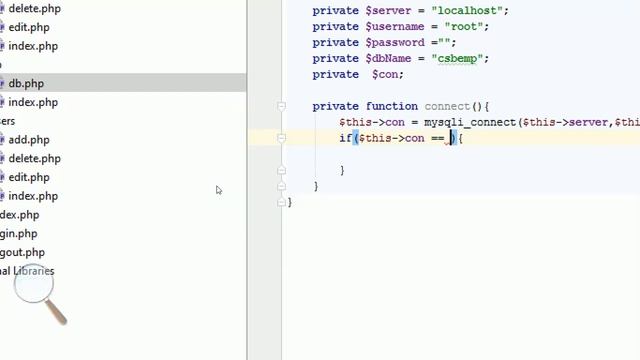Image resolution: width=640 pixels, height=360 pixels.
Task: Click the $server variable declaration
Action: [x=388, y=11]
